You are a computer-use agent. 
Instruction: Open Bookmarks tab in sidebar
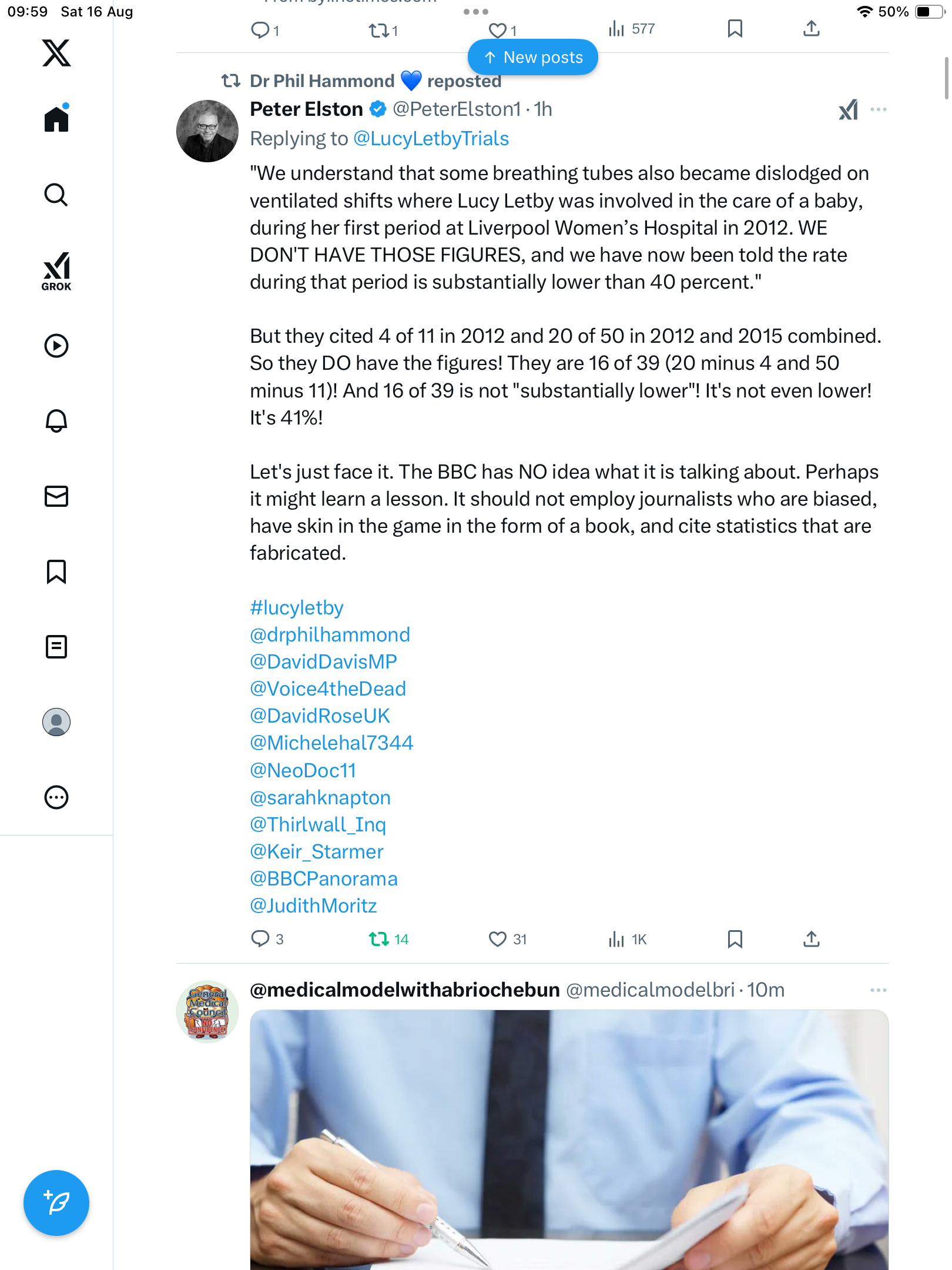pyautogui.click(x=56, y=571)
